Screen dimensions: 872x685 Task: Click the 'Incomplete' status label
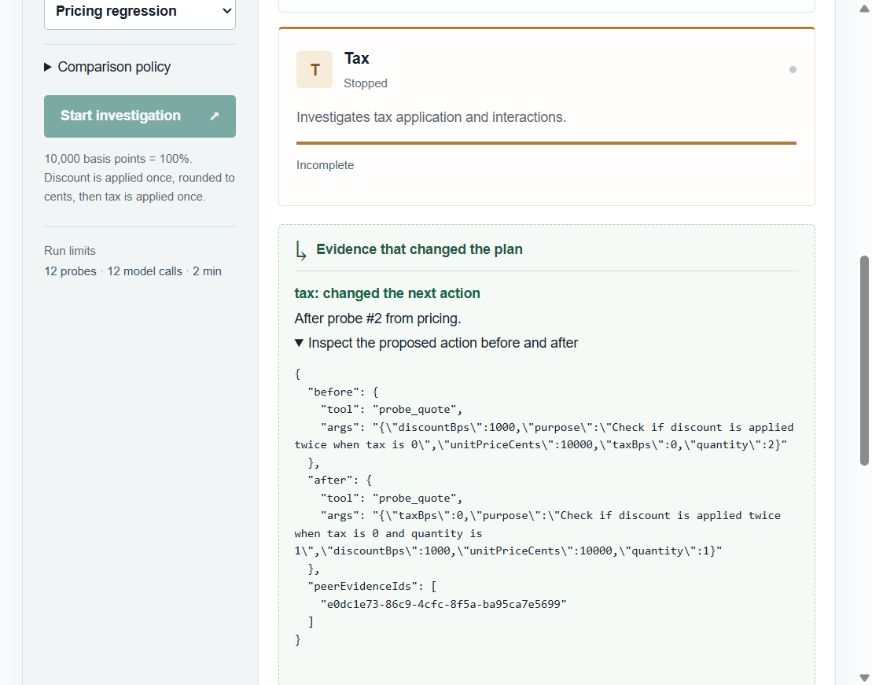(x=325, y=165)
